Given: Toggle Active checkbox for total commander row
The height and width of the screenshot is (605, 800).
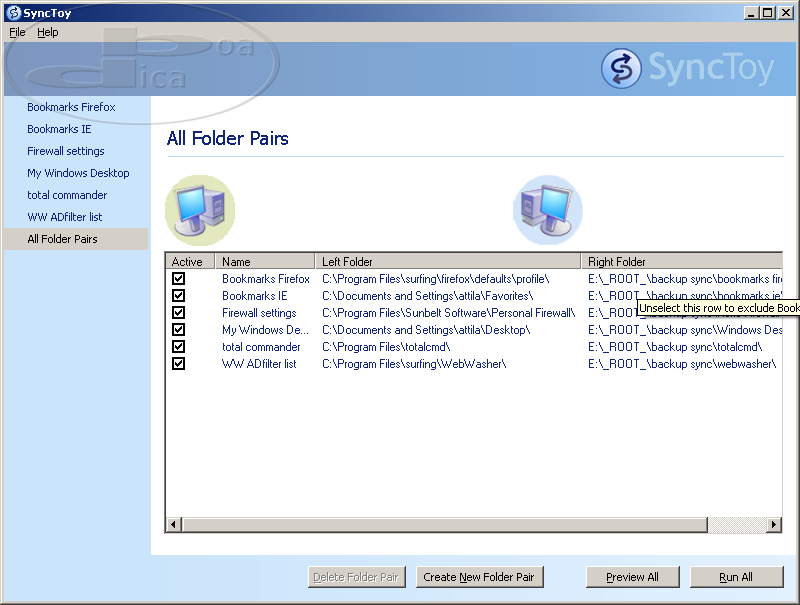Looking at the screenshot, I should (178, 347).
